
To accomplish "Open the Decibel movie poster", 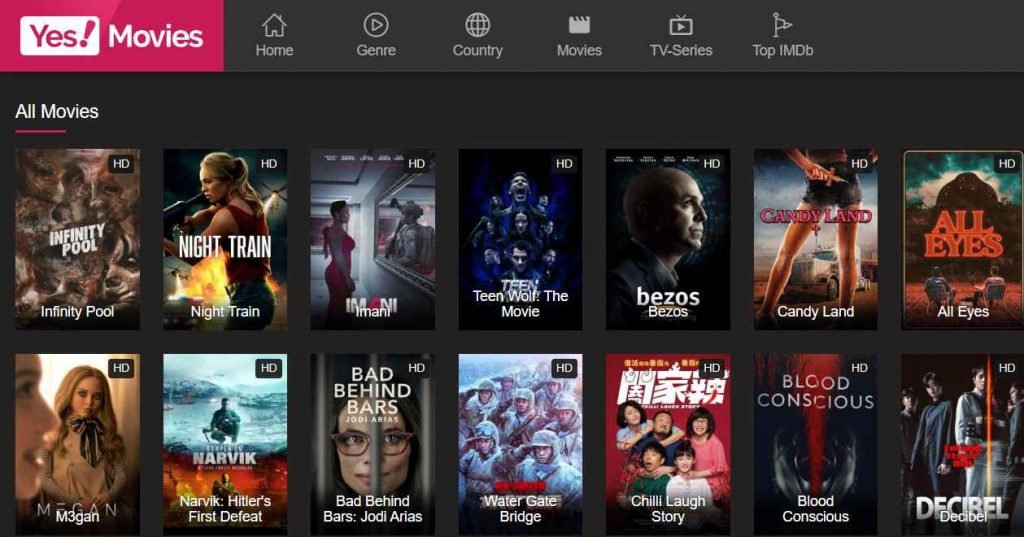I will [963, 445].
